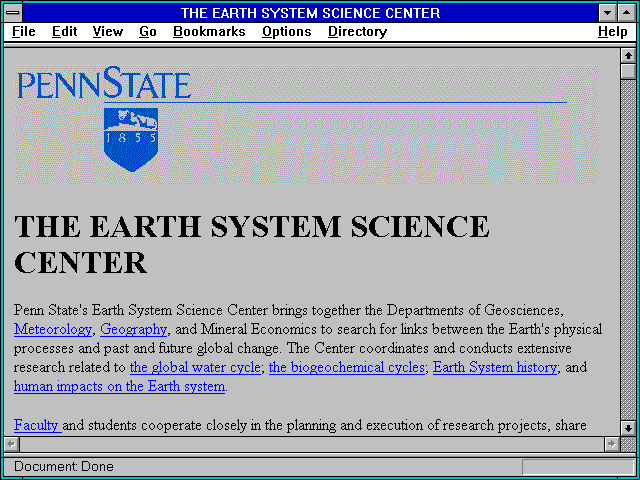Open the global water cycle link
The width and height of the screenshot is (640, 480).
tap(195, 367)
